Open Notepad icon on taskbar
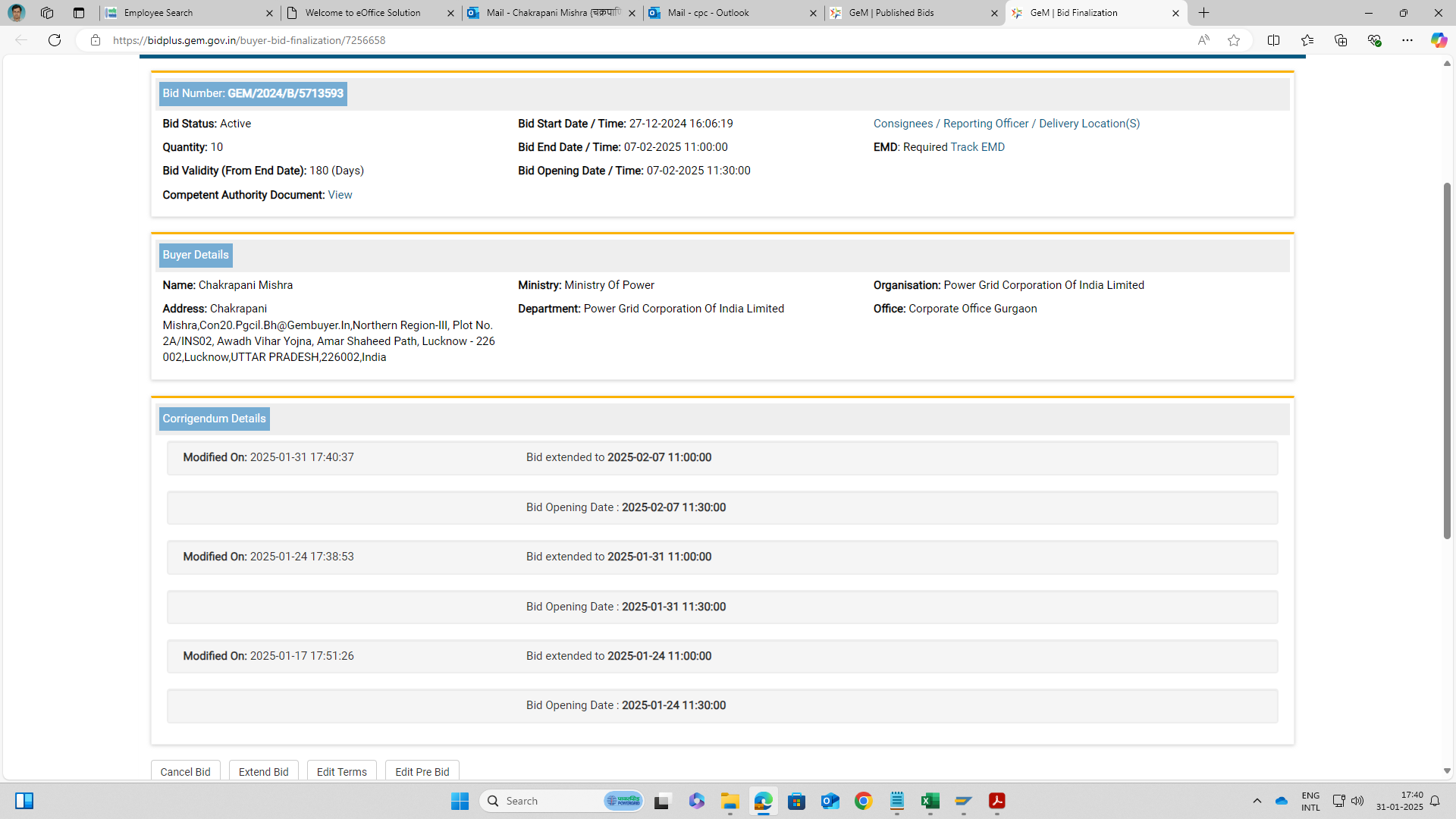1456x819 pixels. (x=896, y=801)
